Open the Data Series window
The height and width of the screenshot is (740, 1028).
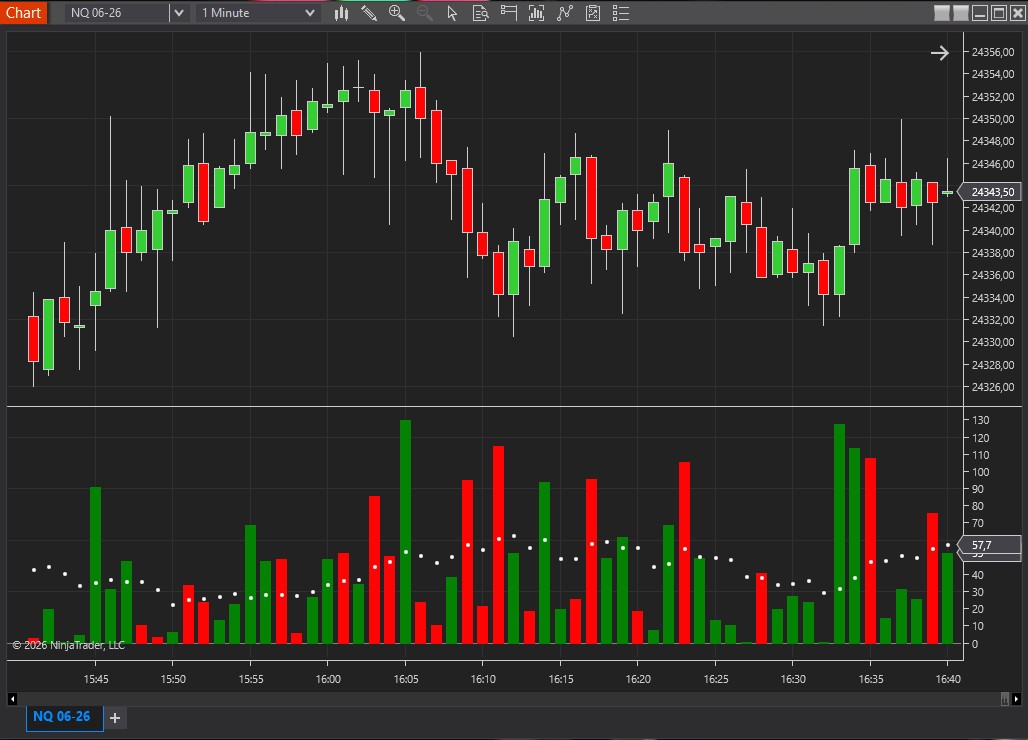click(537, 13)
